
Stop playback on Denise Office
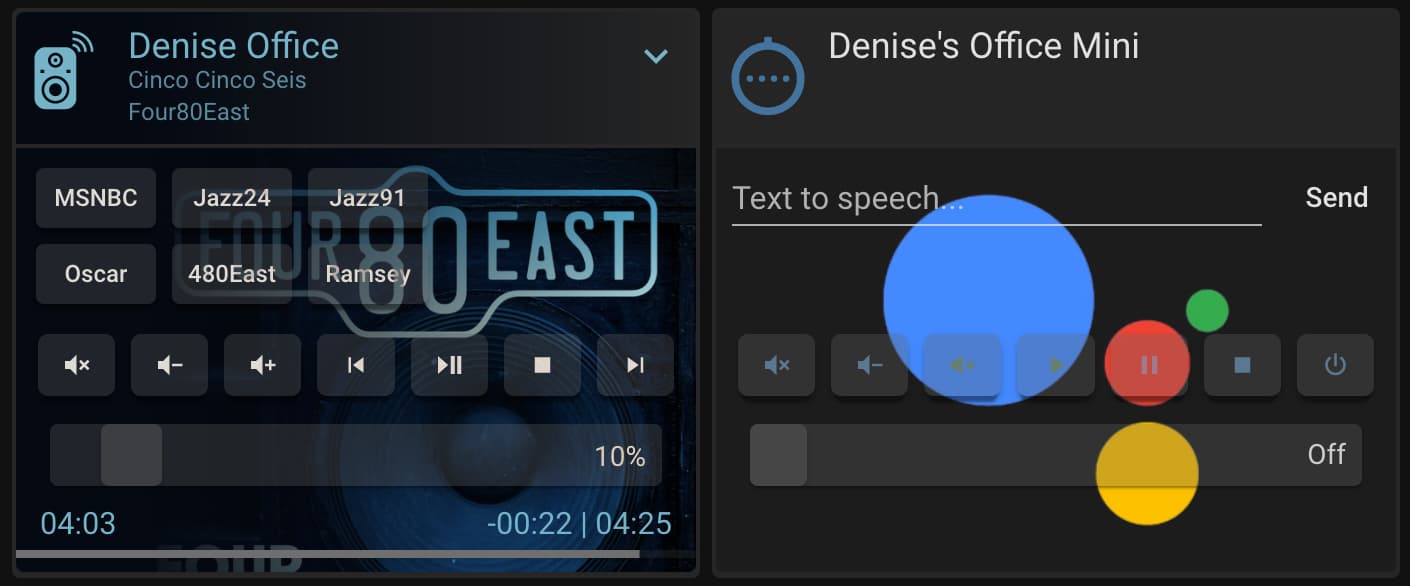pos(541,365)
